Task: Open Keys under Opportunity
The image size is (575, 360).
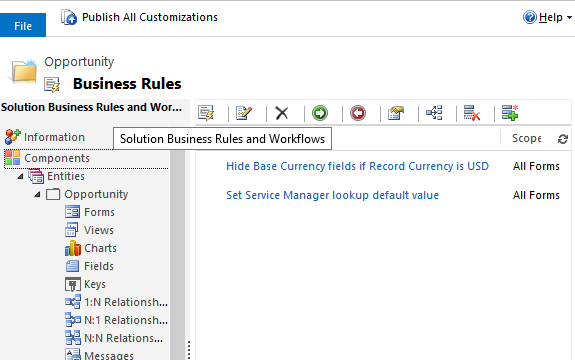Action: coord(95,284)
